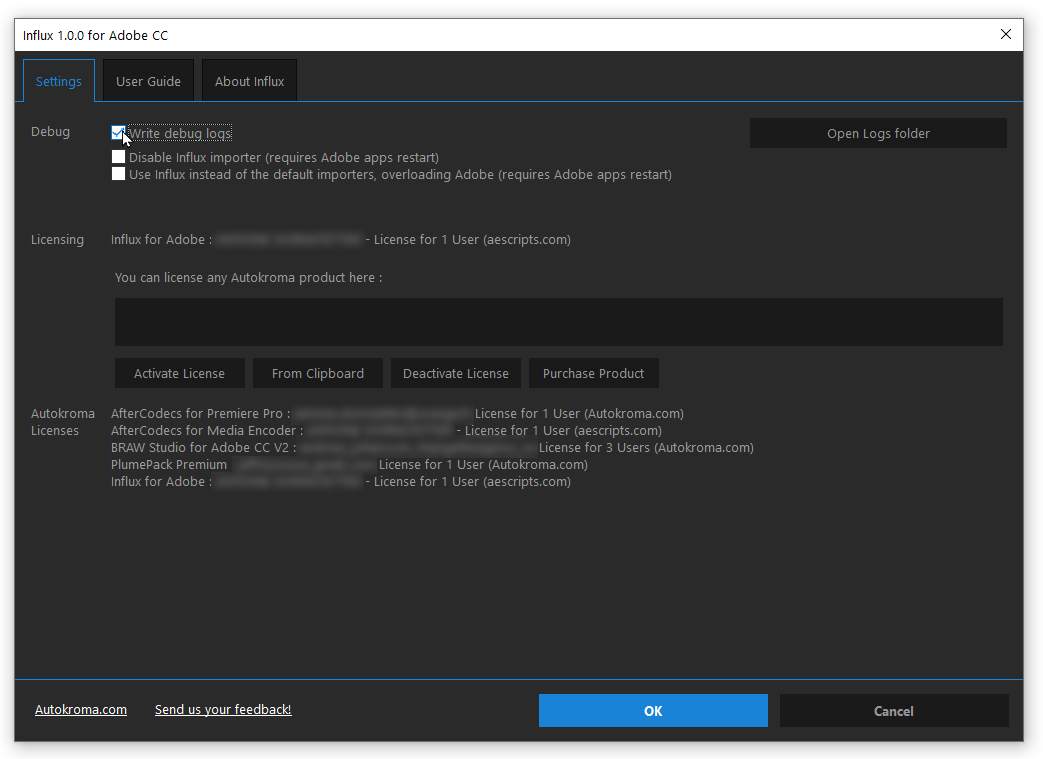
Task: Paste license key From Clipboard
Action: tap(317, 372)
